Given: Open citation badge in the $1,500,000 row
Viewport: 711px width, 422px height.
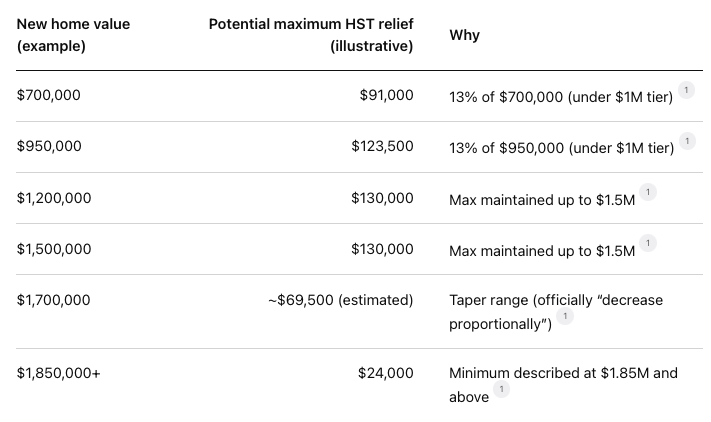Looking at the screenshot, I should tap(647, 243).
